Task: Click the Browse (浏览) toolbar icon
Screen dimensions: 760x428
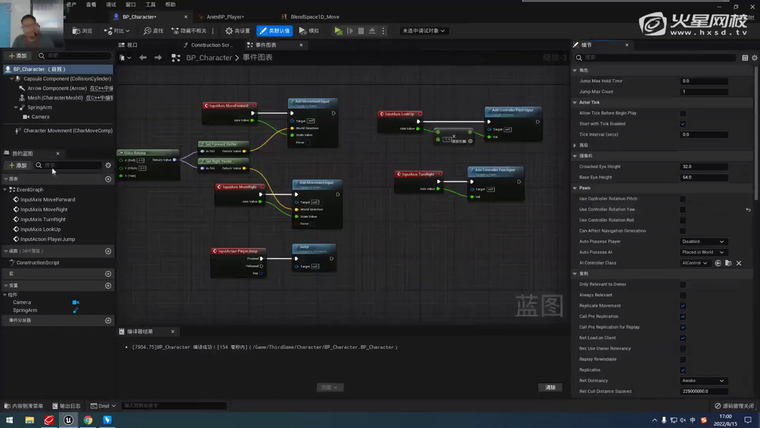Action: point(82,31)
